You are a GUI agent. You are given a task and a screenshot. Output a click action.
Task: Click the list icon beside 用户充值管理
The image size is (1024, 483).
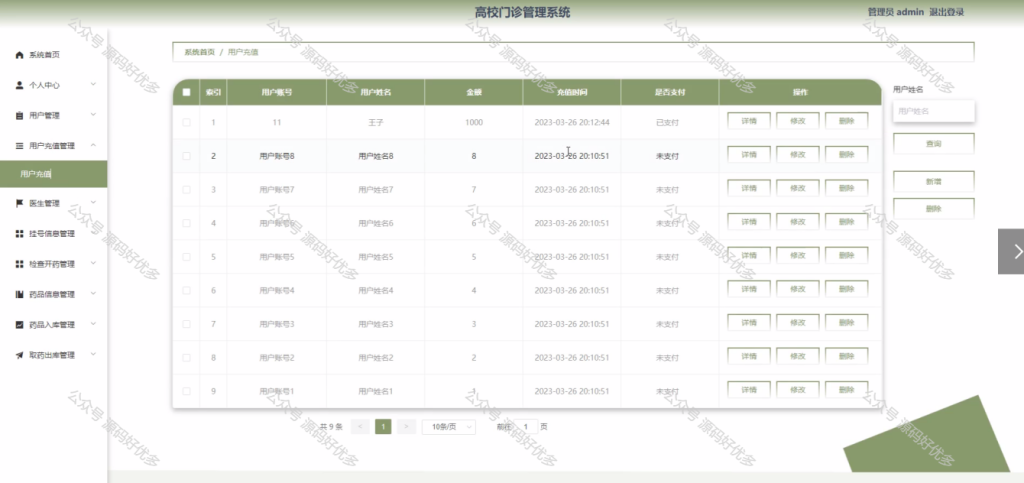tap(20, 146)
